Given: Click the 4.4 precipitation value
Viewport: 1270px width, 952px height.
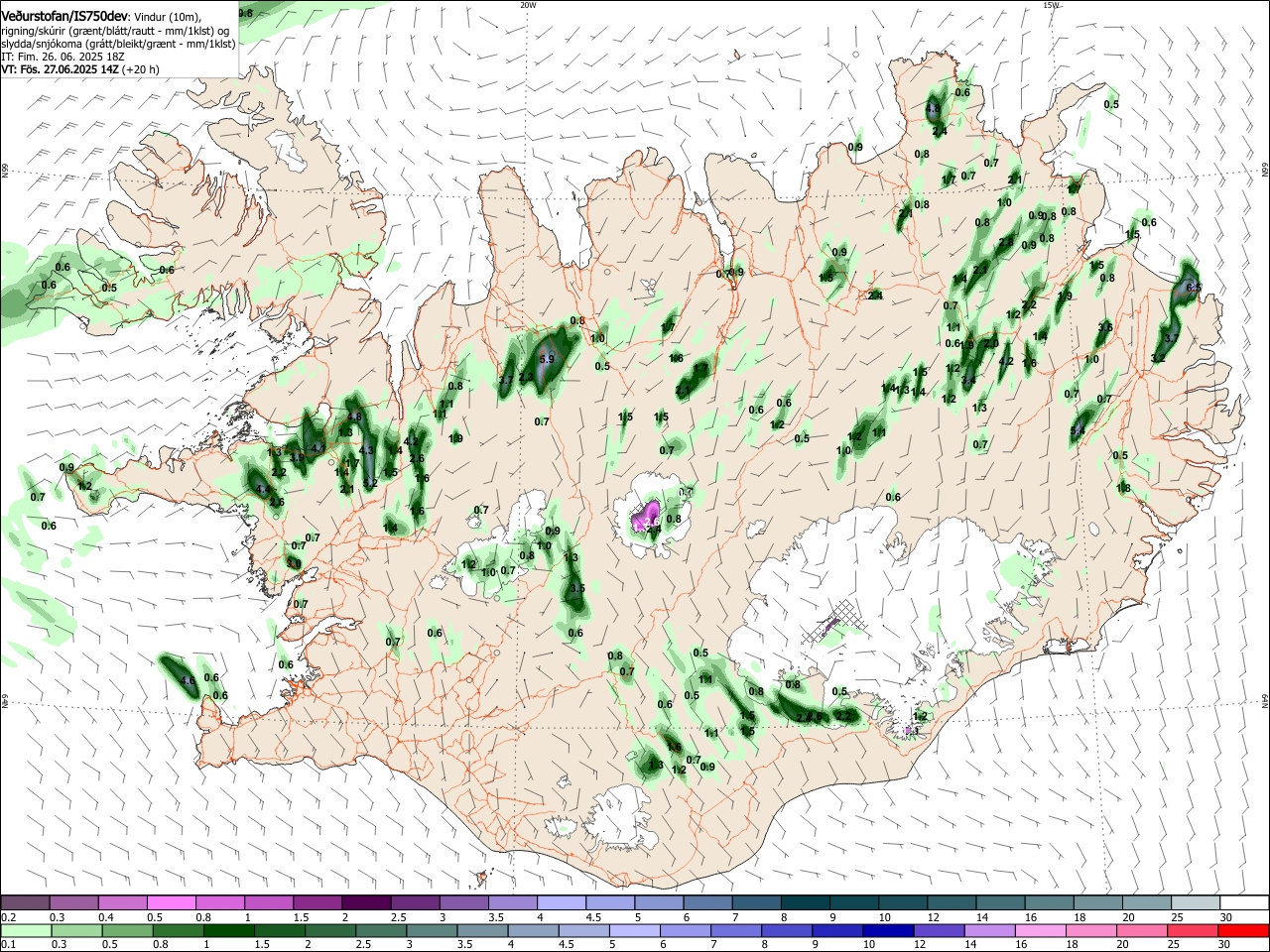Looking at the screenshot, I should point(262,490).
